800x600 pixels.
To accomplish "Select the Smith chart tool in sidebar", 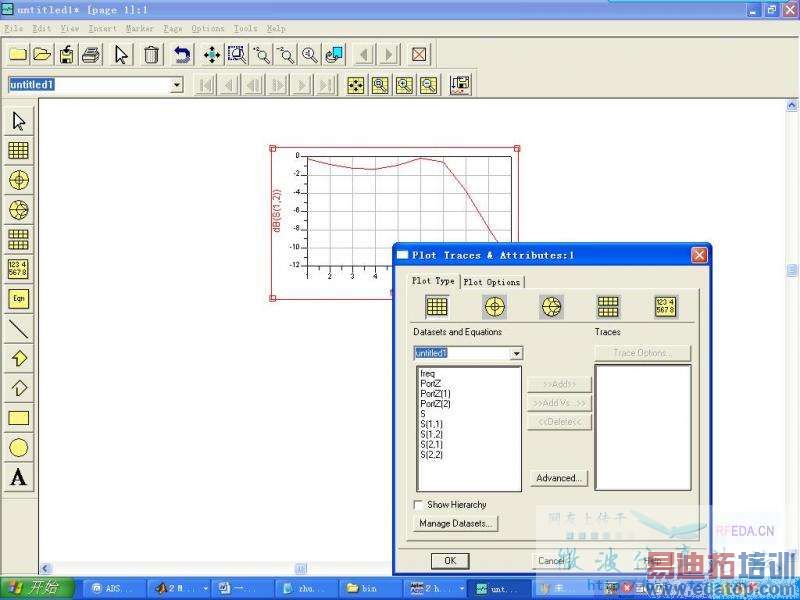I will pyautogui.click(x=19, y=210).
